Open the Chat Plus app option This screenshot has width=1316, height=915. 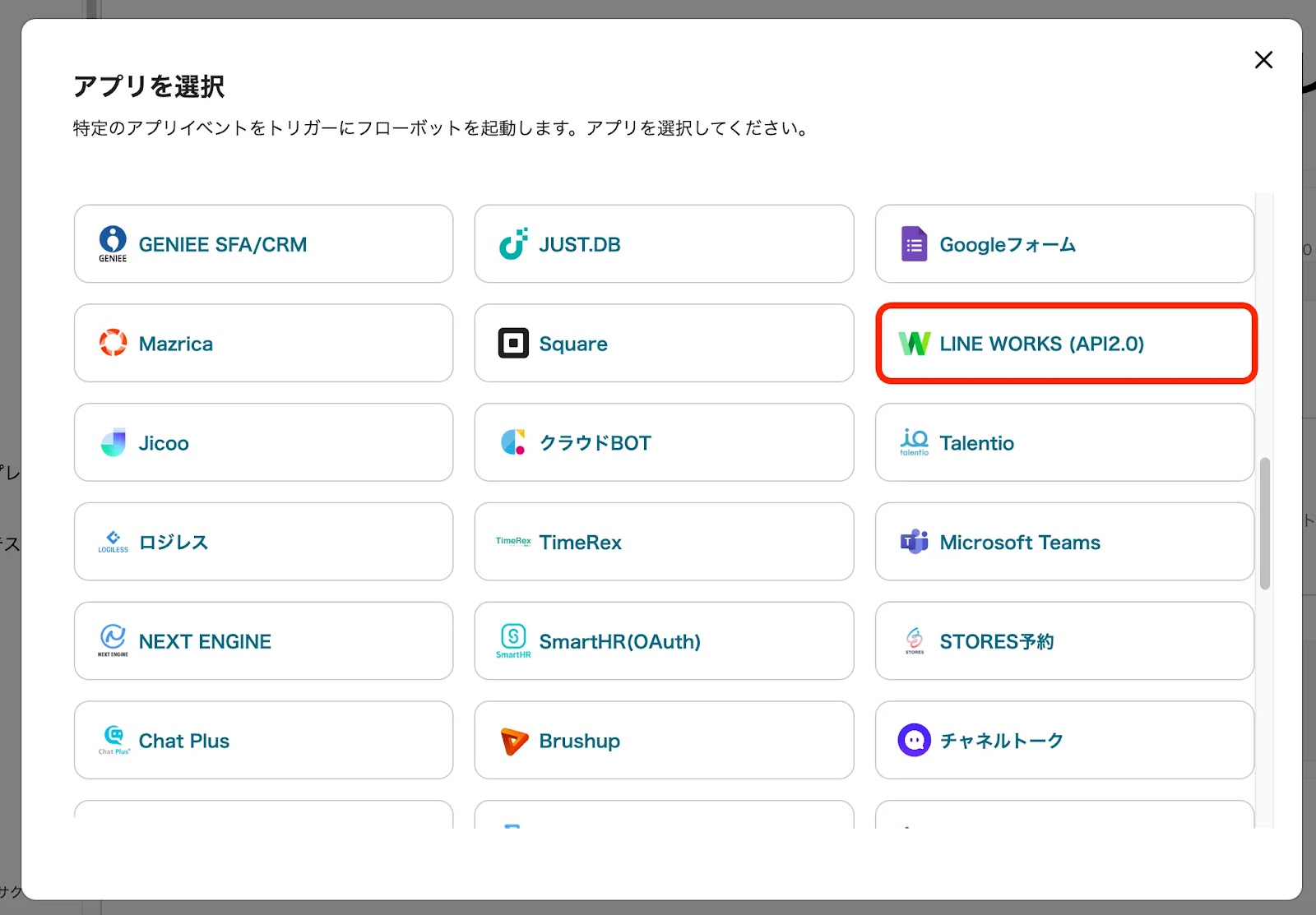click(x=263, y=741)
